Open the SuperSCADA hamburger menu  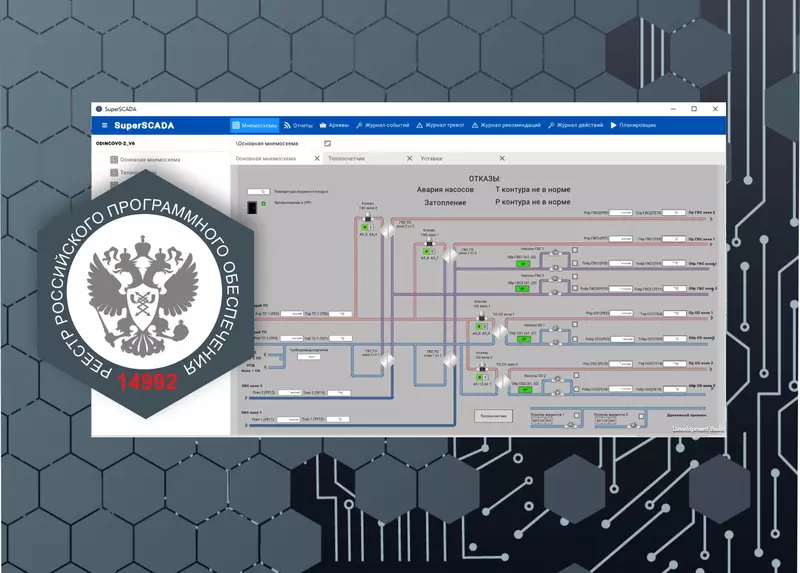point(105,126)
